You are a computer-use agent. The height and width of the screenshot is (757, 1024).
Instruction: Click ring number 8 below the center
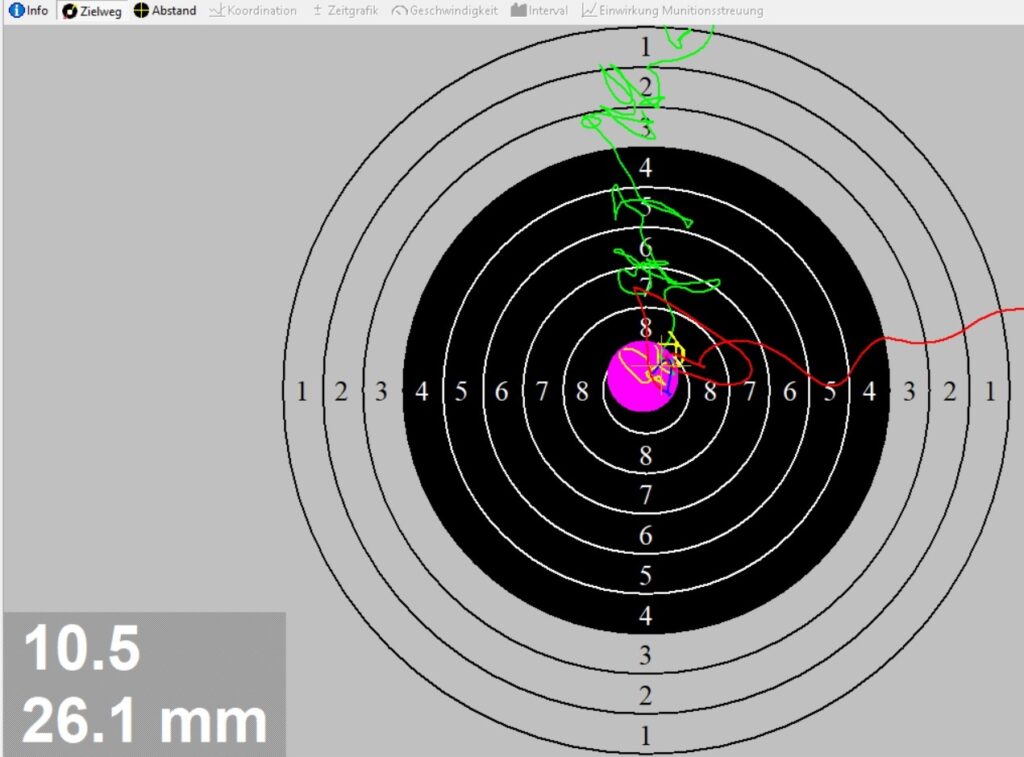[646, 456]
